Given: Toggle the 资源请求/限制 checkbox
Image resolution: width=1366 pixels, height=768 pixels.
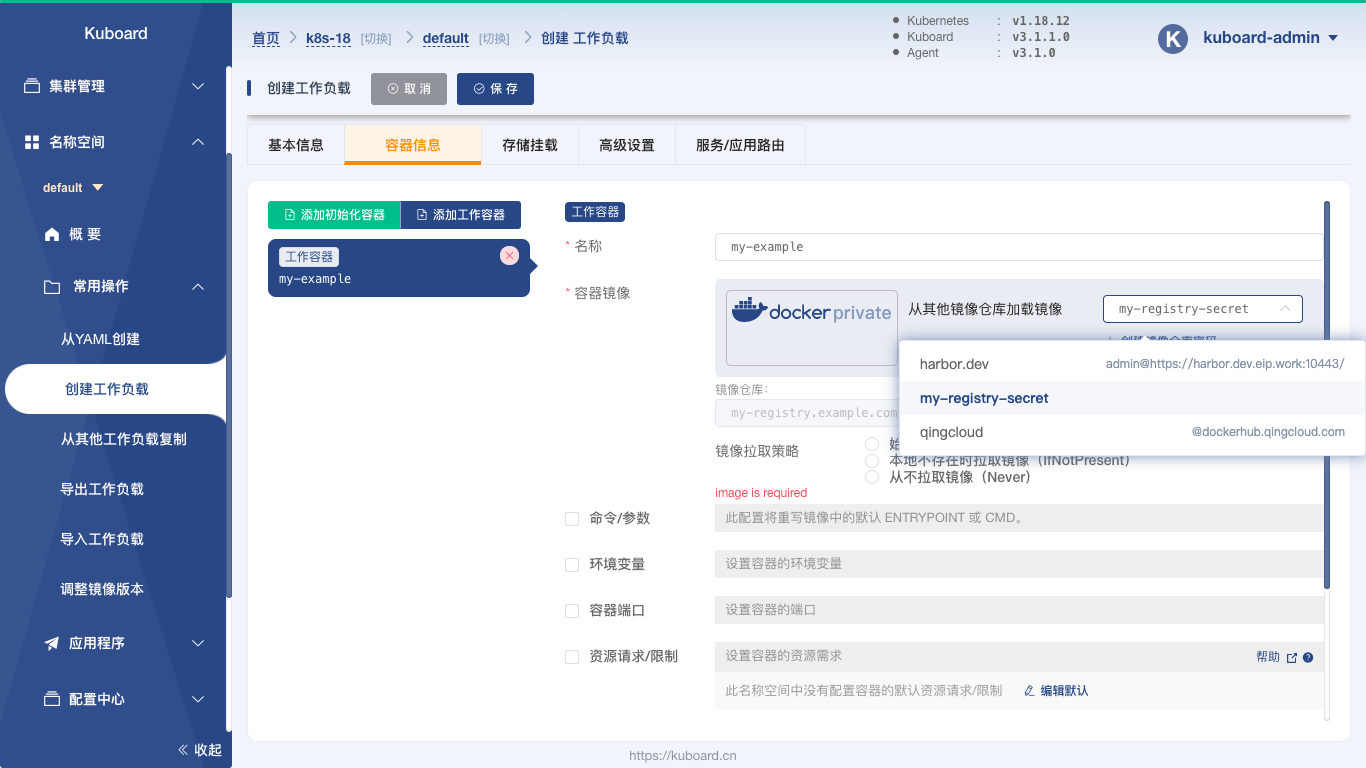Looking at the screenshot, I should point(572,656).
